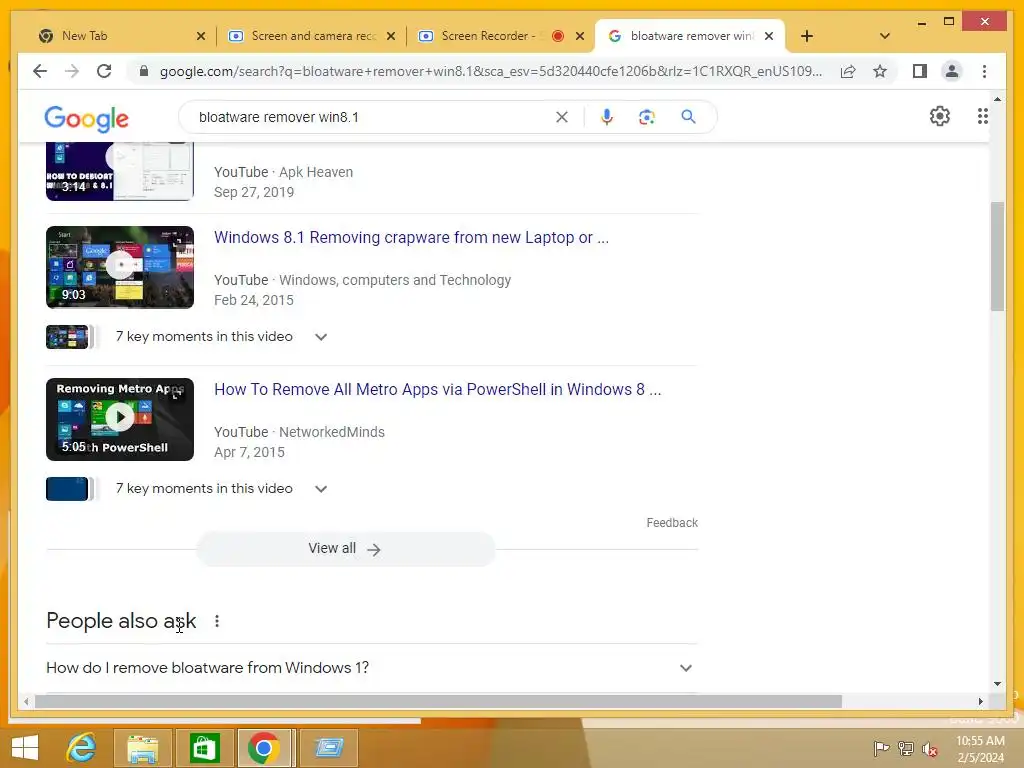This screenshot has width=1024, height=768.
Task: Open the 3:14 debloat video thumbnail
Action: (x=120, y=172)
